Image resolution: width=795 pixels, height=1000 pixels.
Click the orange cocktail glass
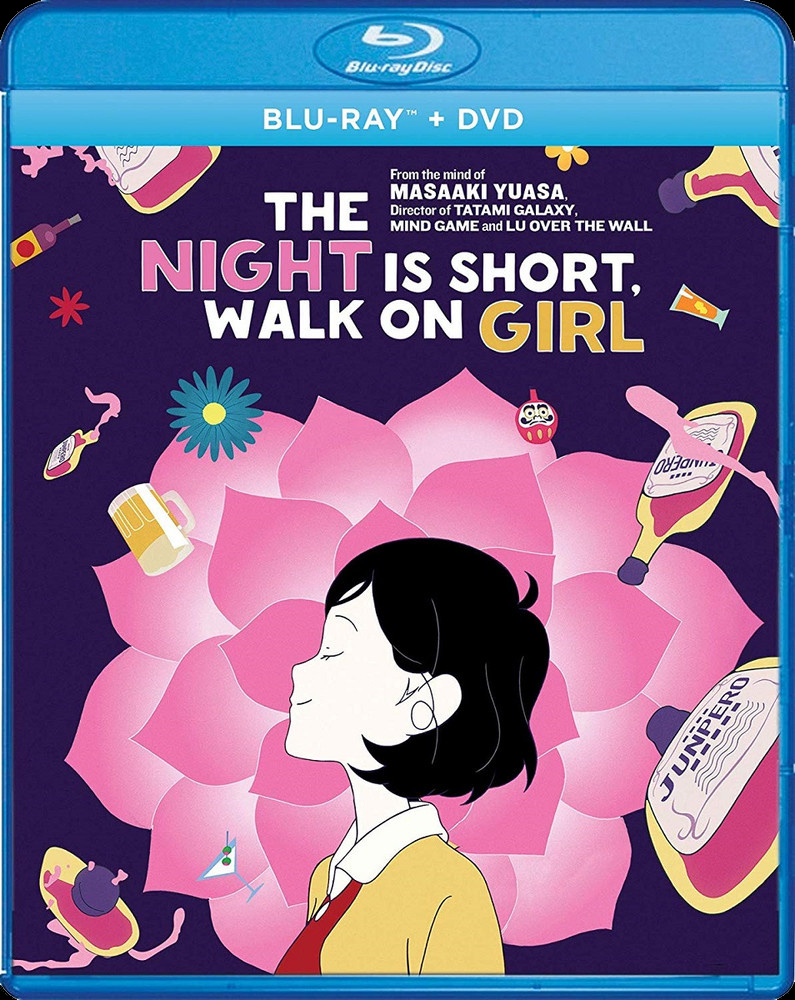pyautogui.click(x=700, y=309)
